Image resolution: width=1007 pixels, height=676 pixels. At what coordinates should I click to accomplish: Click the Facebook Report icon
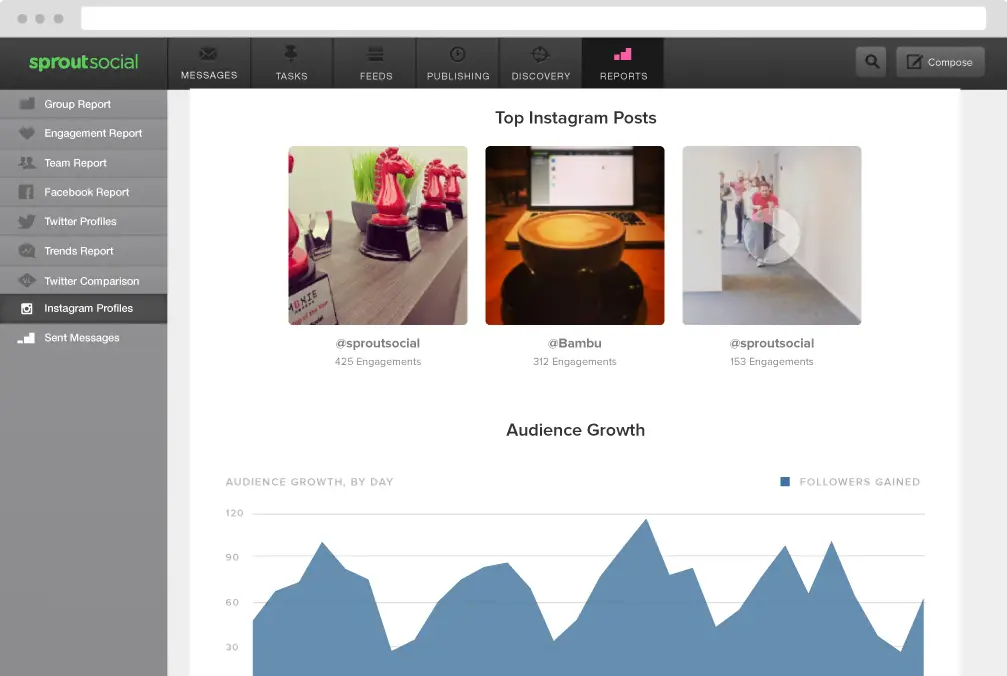(x=26, y=192)
